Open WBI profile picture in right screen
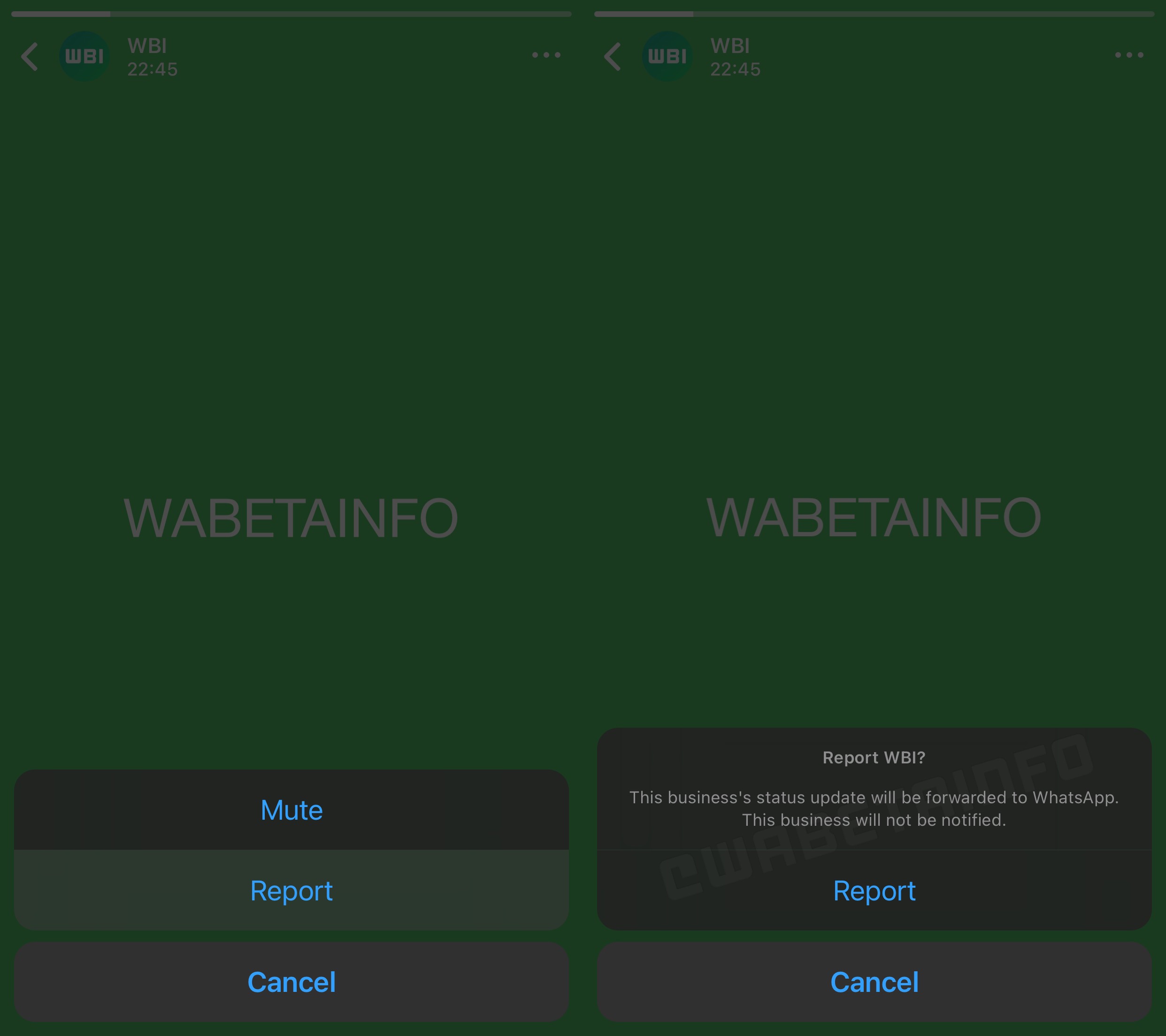The image size is (1166, 1036). pos(667,56)
